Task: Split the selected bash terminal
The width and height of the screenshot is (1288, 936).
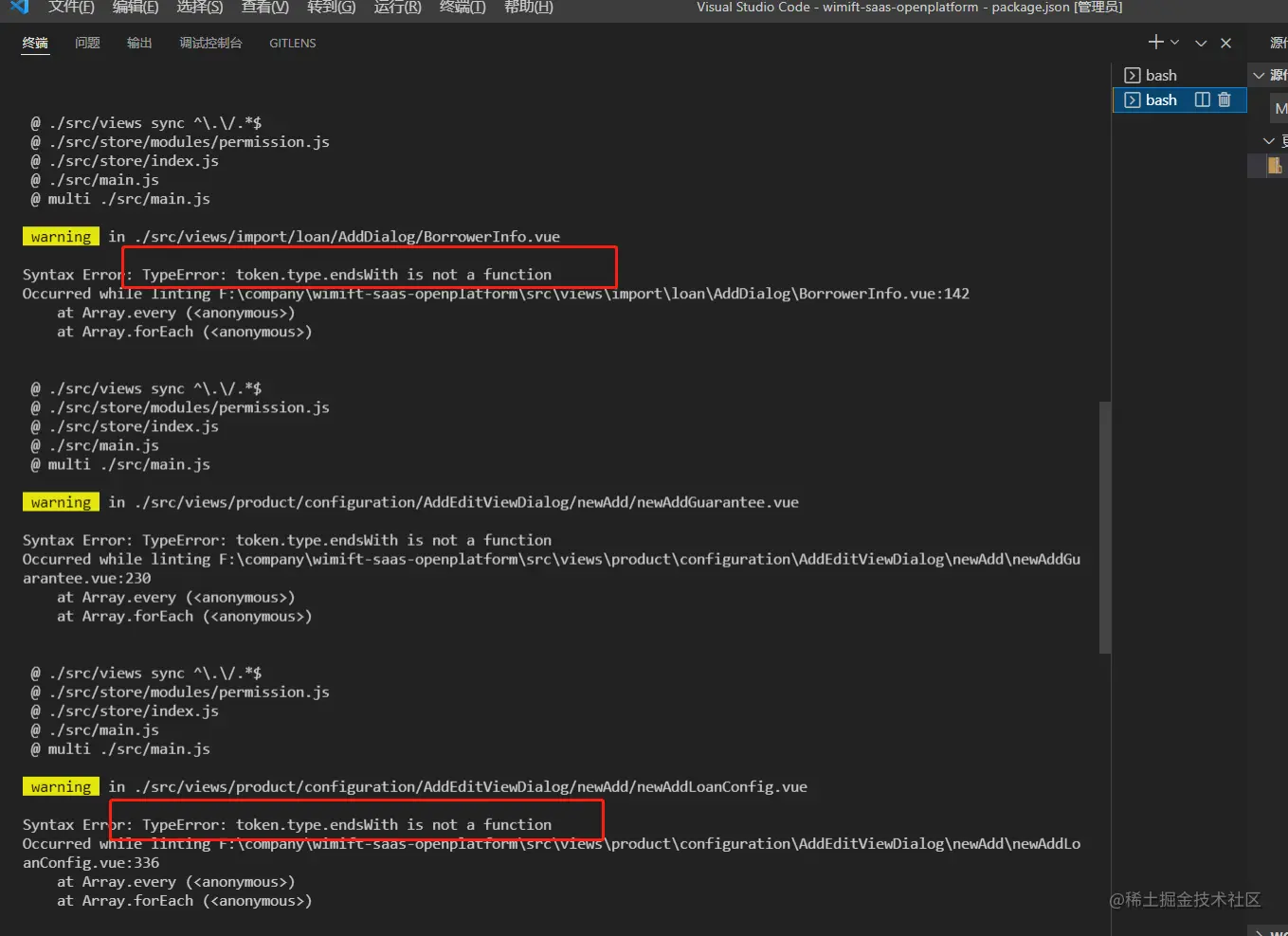Action: [1202, 99]
